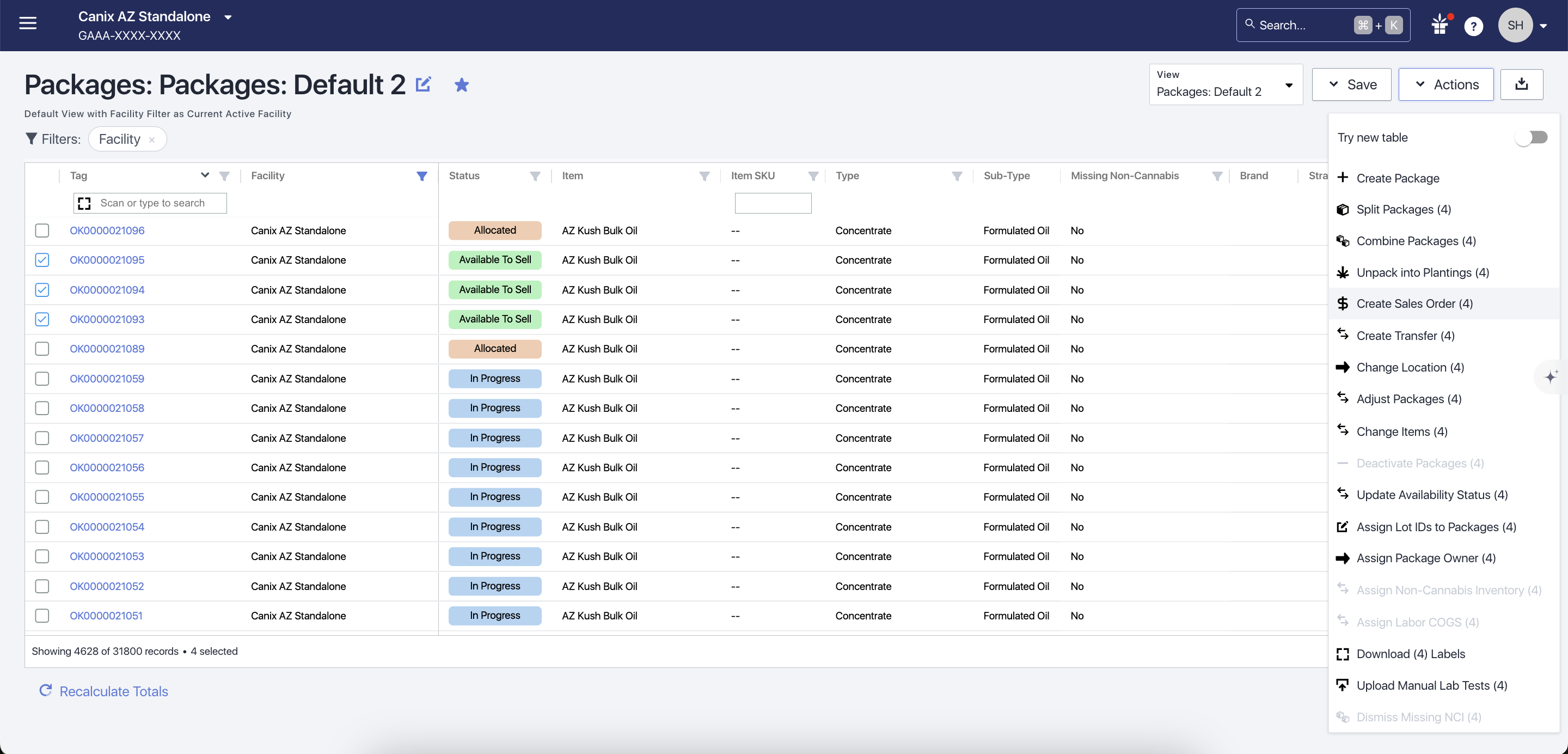Open package link OK0000021058
The height and width of the screenshot is (754, 1568).
point(107,408)
